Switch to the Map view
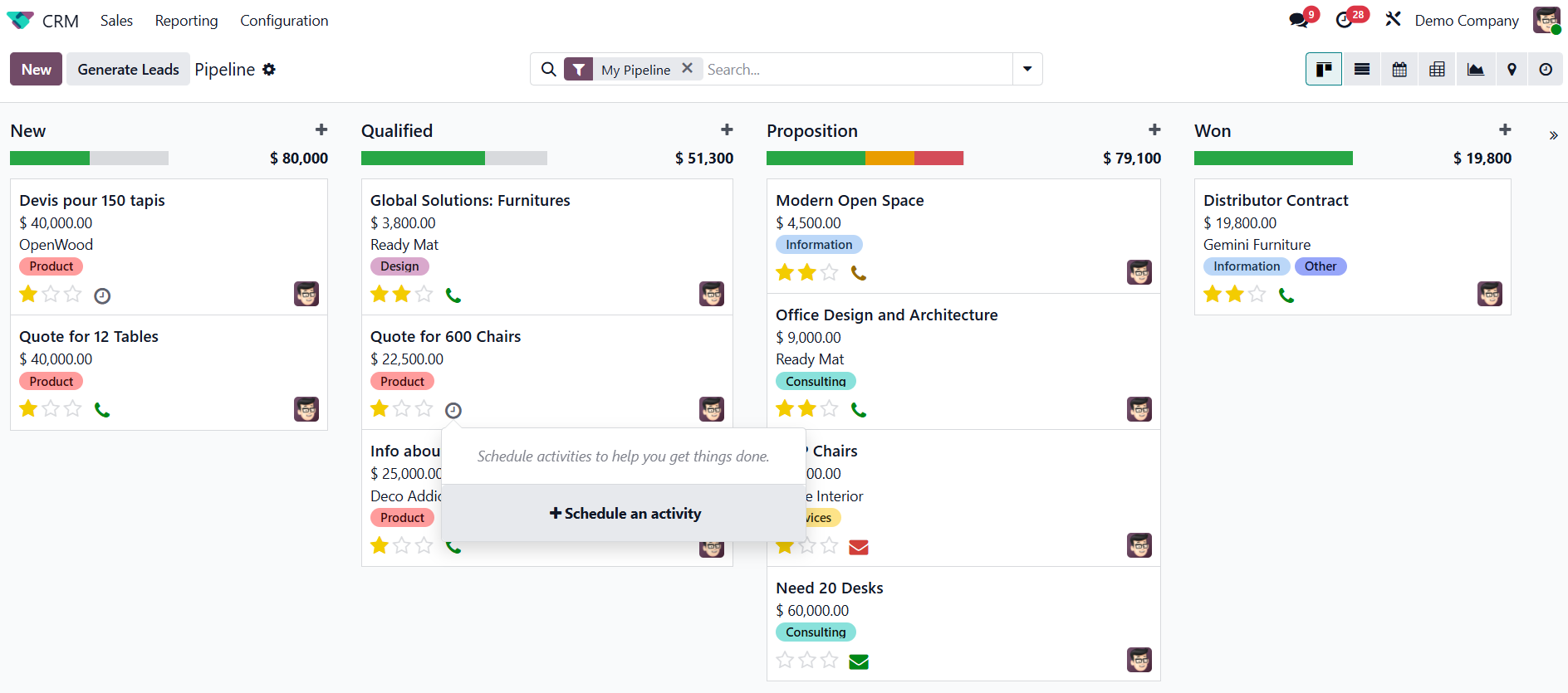The height and width of the screenshot is (693, 1568). point(1512,69)
